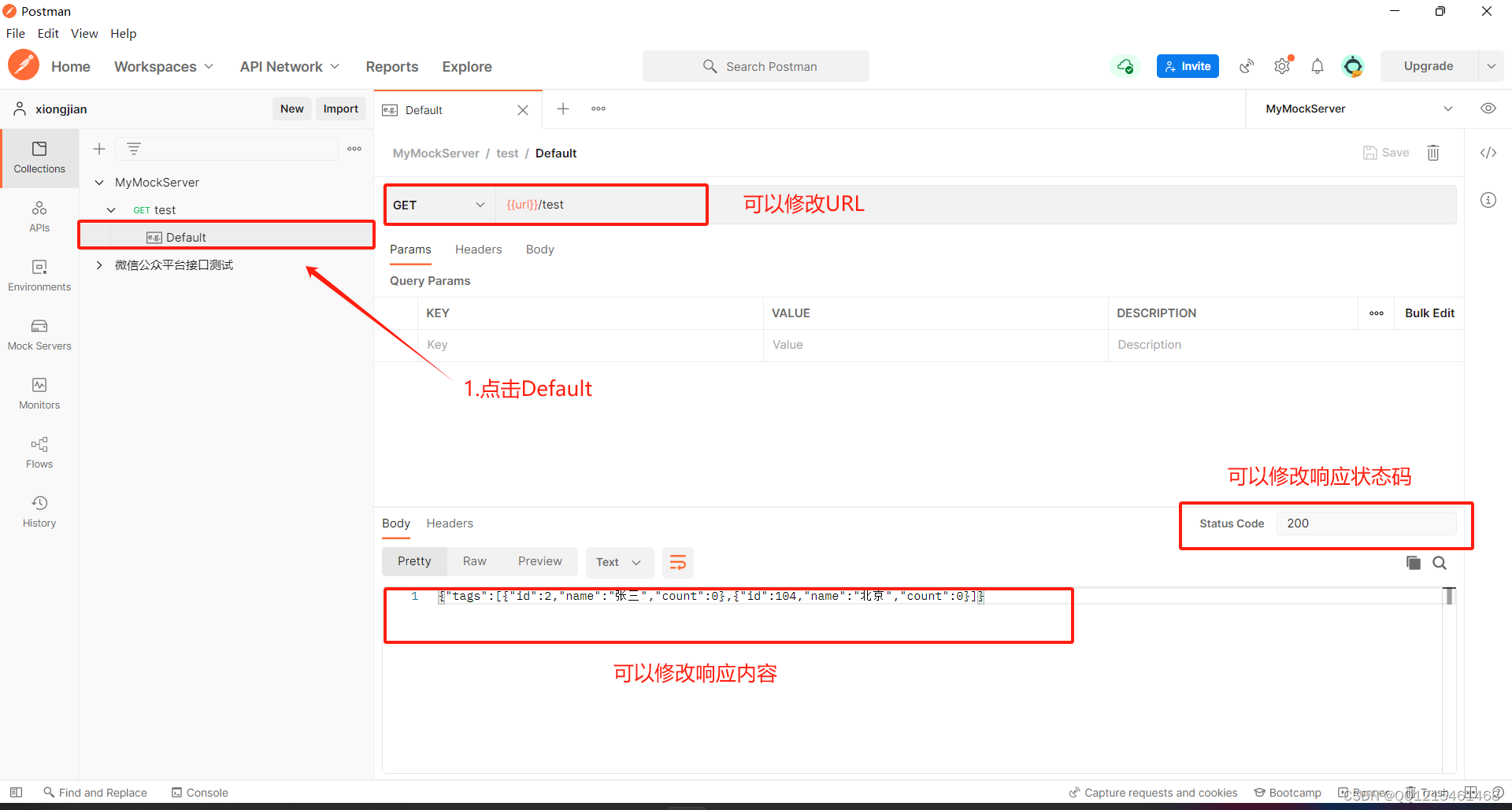Viewport: 1512px width, 810px height.
Task: Click the Postman logo home icon
Action: click(24, 65)
